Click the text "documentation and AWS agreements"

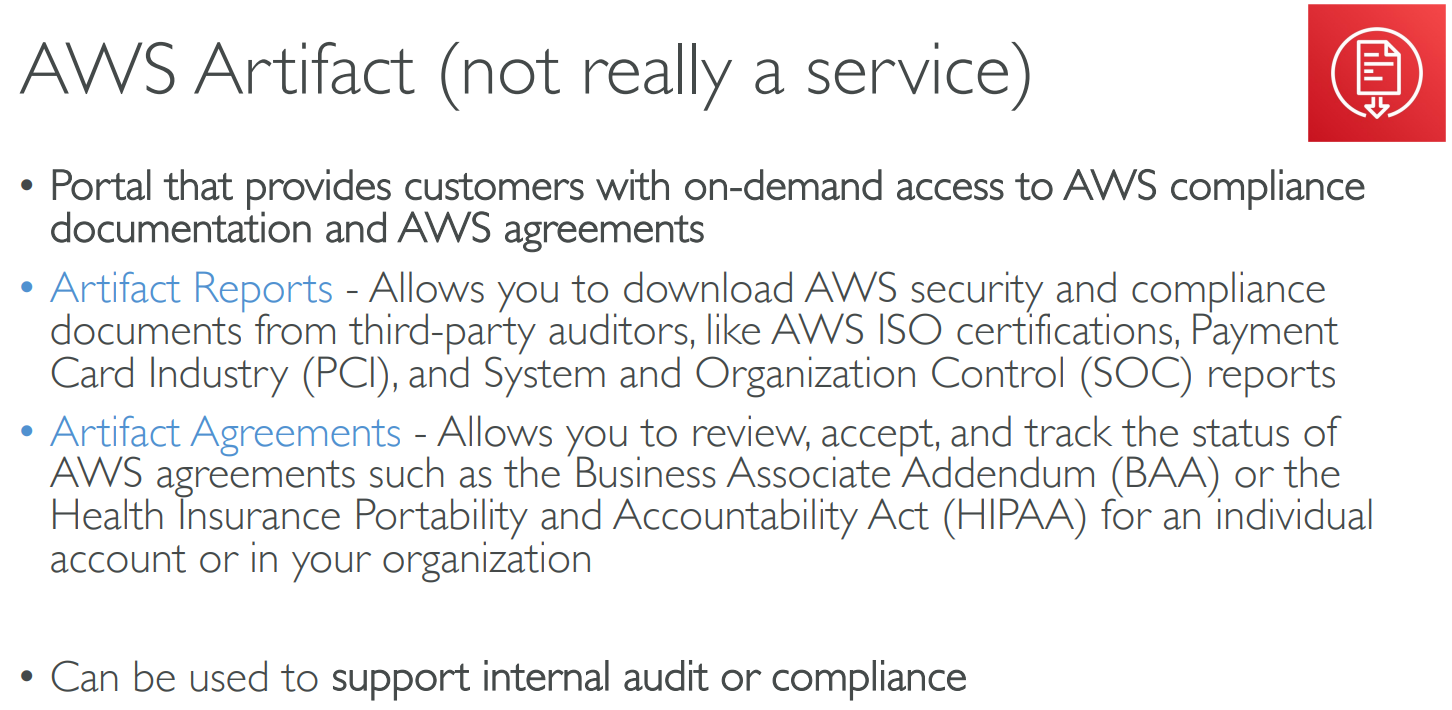point(377,229)
